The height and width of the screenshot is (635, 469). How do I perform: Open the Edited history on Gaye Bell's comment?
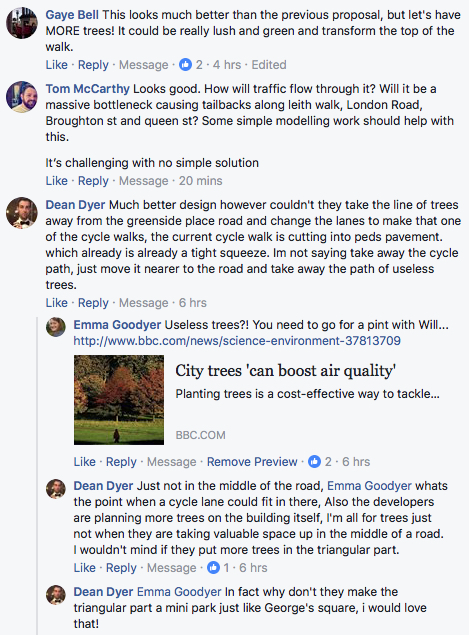[x=269, y=65]
